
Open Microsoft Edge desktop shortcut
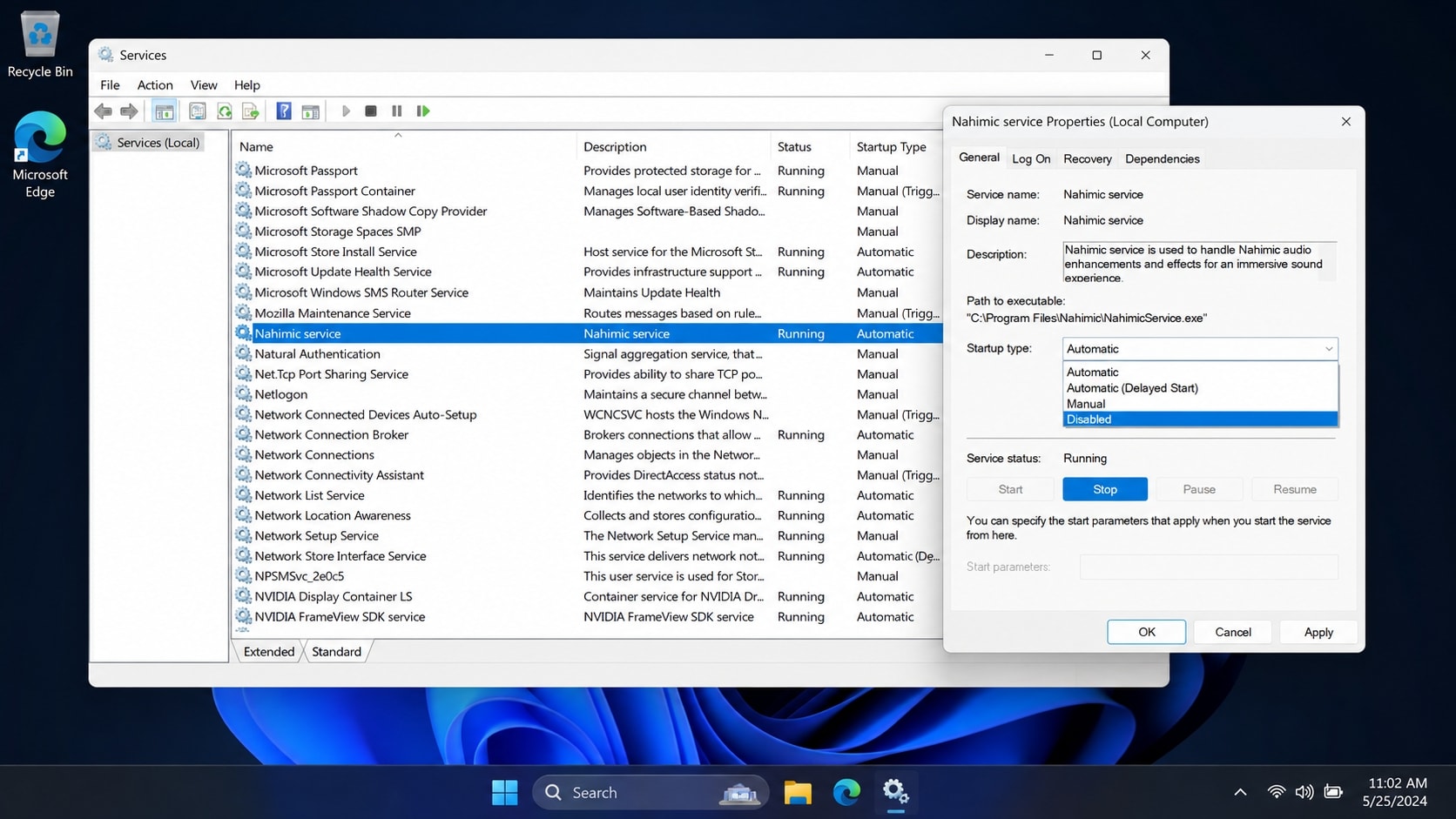[x=40, y=154]
